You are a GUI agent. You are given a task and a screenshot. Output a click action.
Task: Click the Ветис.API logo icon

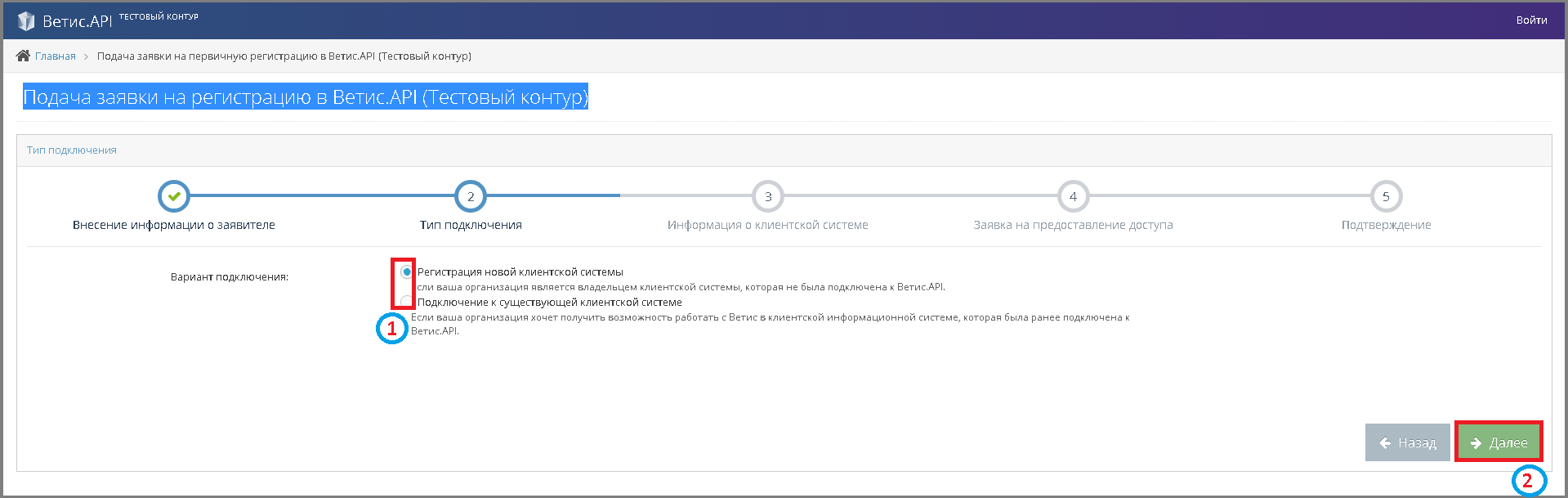(26, 20)
